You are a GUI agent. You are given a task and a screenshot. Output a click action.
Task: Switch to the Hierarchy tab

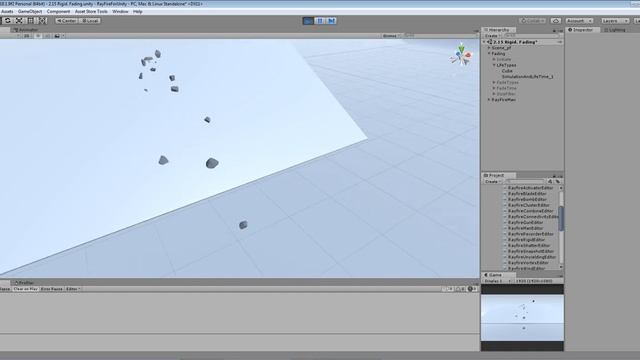tap(499, 30)
